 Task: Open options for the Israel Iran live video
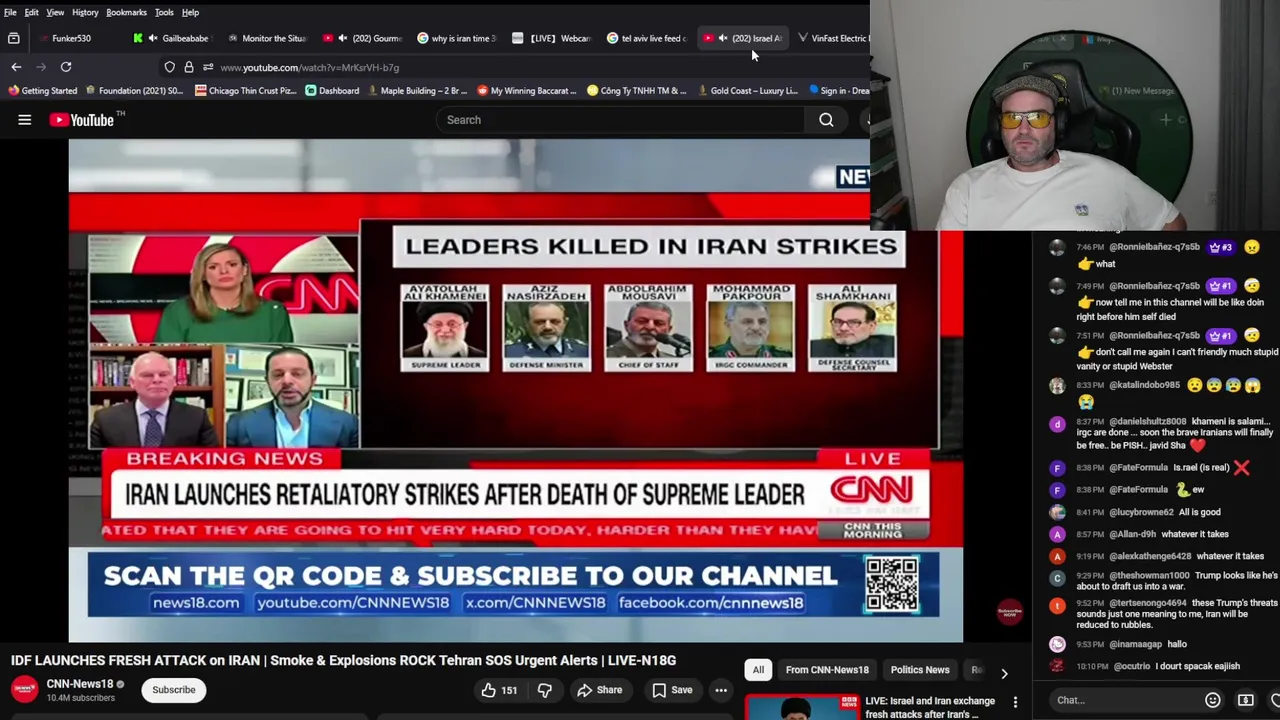tap(1015, 703)
